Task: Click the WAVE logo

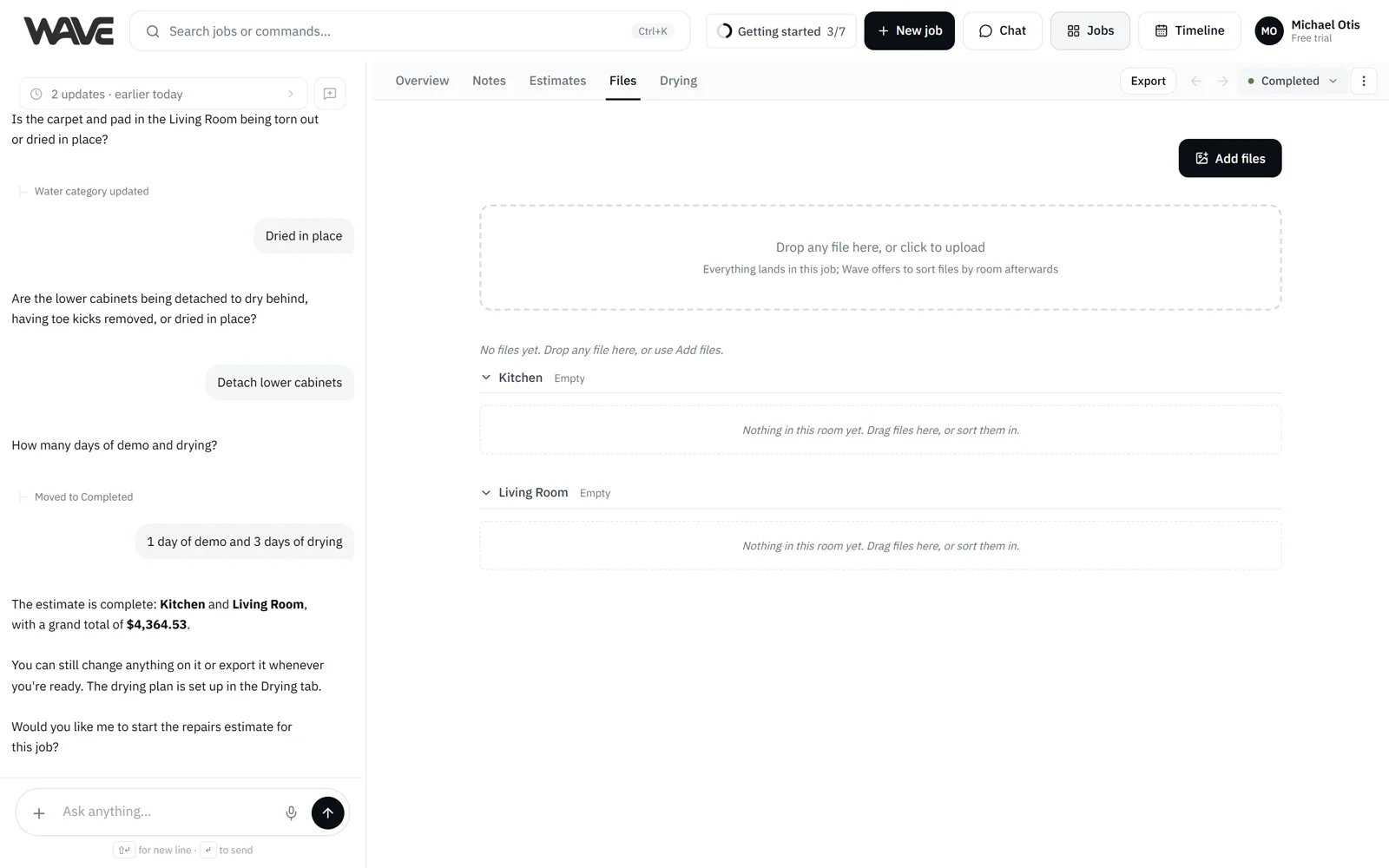Action: (x=69, y=31)
